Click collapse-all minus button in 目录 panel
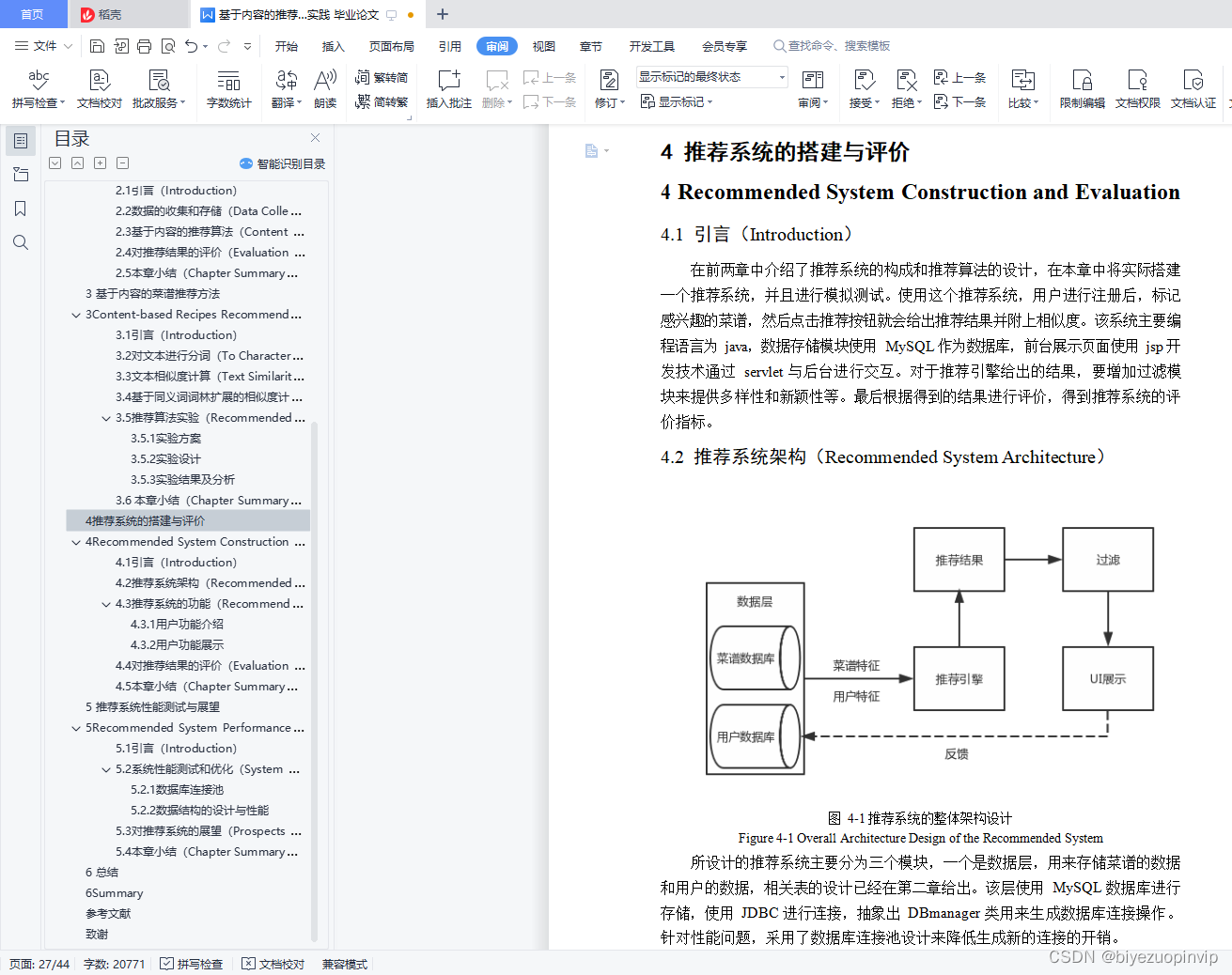 123,163
